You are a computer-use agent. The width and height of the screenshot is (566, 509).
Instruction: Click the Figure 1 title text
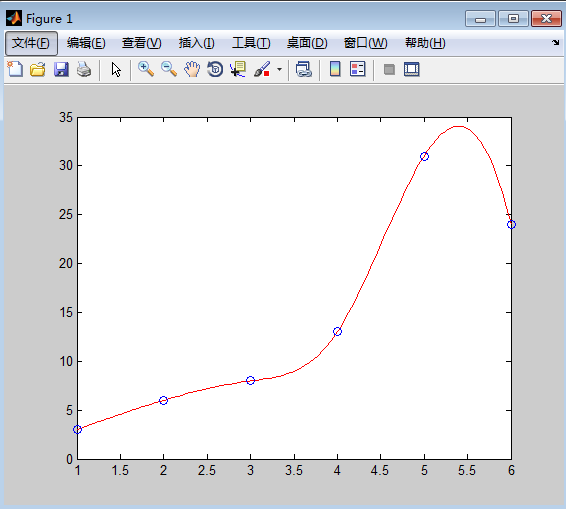49,19
